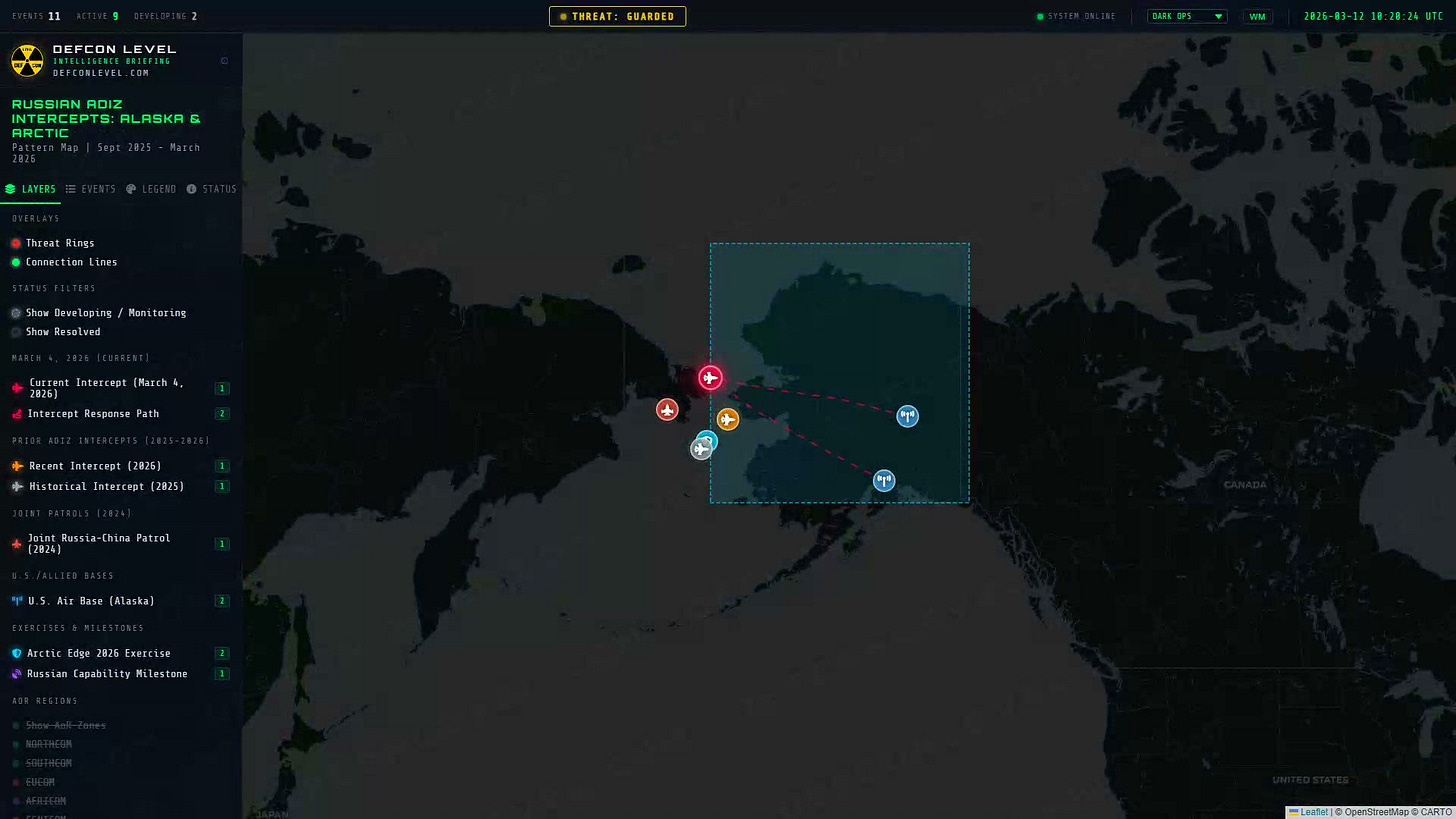Click the UTC timestamp in top bar
This screenshot has height=819, width=1456.
1373,16
